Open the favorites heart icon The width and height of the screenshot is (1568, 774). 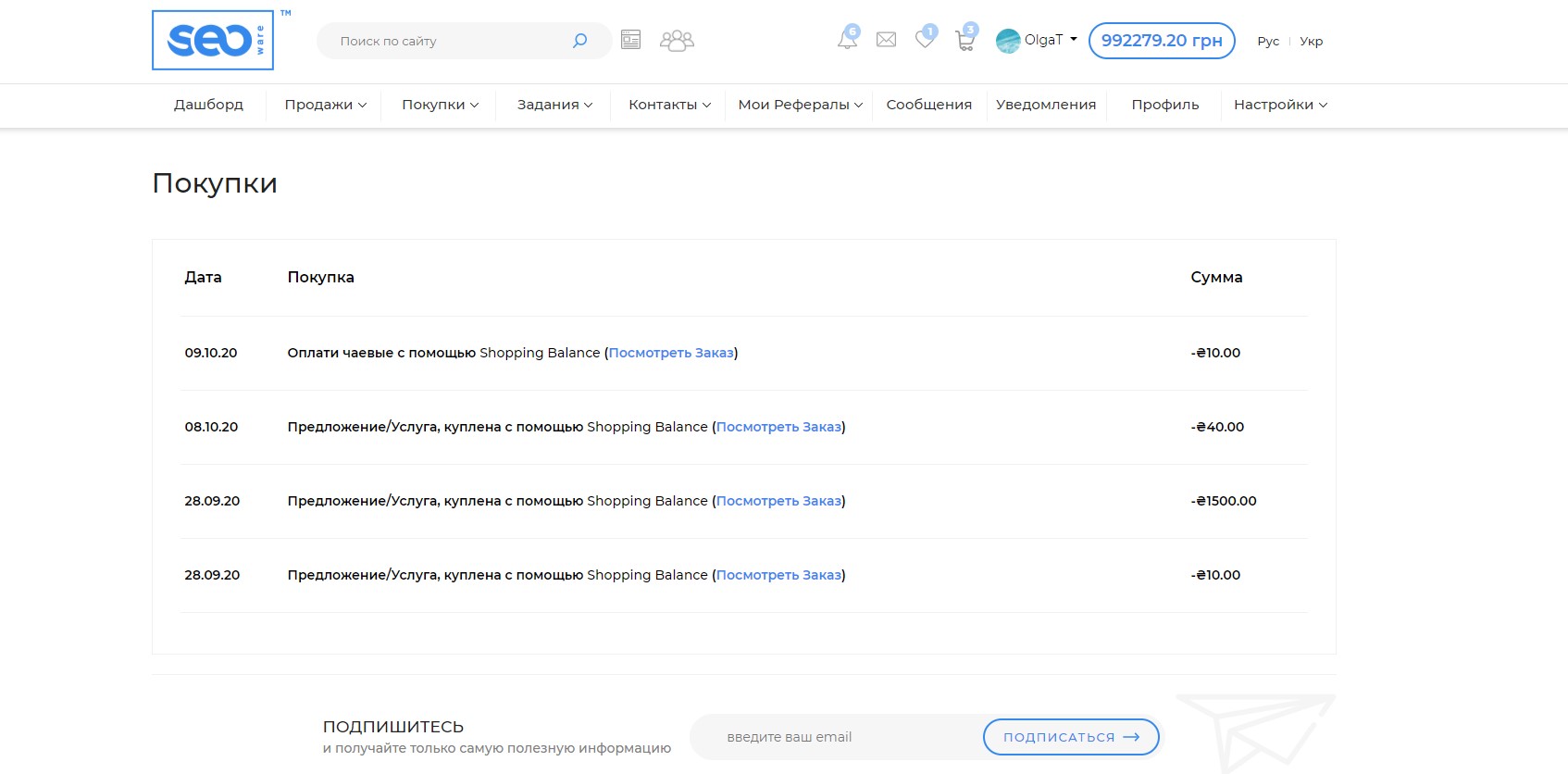coord(925,39)
